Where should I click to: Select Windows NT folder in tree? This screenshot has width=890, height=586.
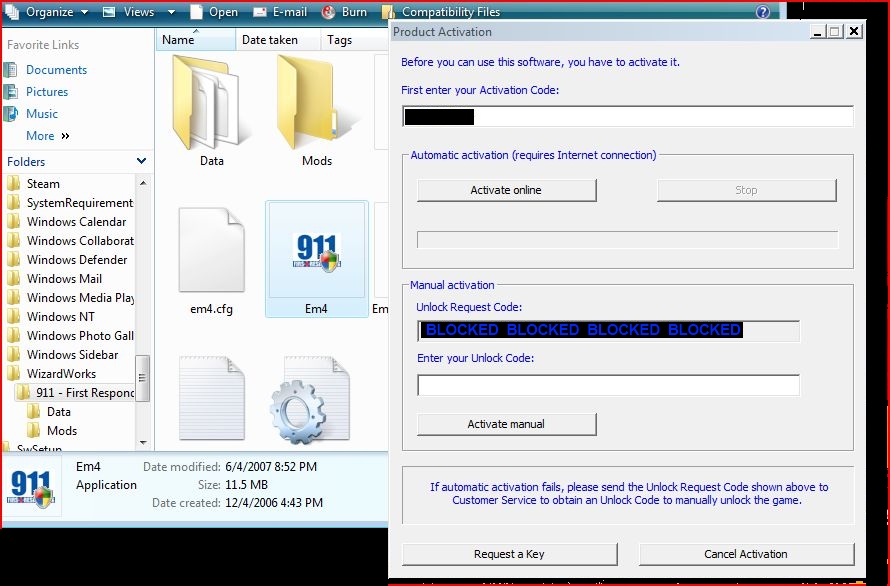pos(60,317)
